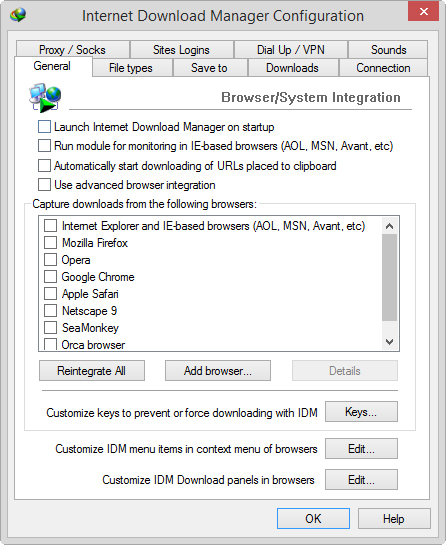Image resolution: width=446 pixels, height=545 pixels.
Task: Close the Configuration dialog
Action: click(423, 11)
